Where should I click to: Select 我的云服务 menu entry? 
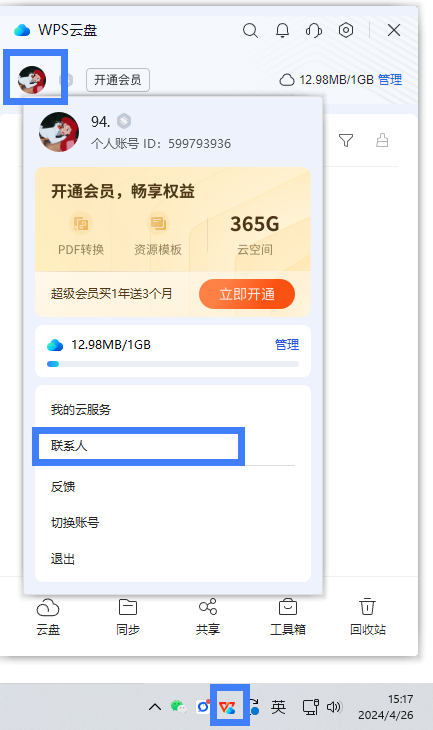[x=81, y=410]
